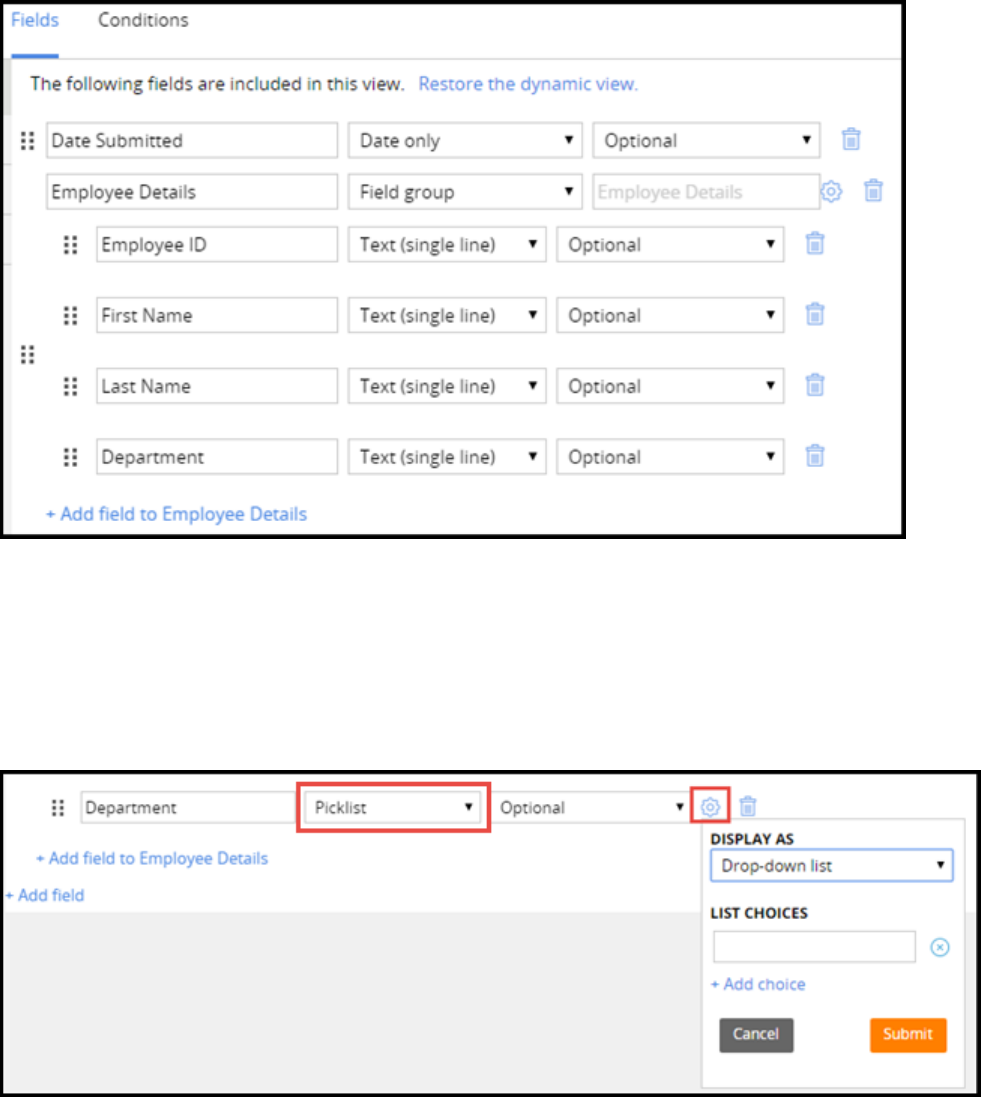Screen dimensions: 981x1097
Task: Click Restore the dynamic view link
Action: point(527,84)
